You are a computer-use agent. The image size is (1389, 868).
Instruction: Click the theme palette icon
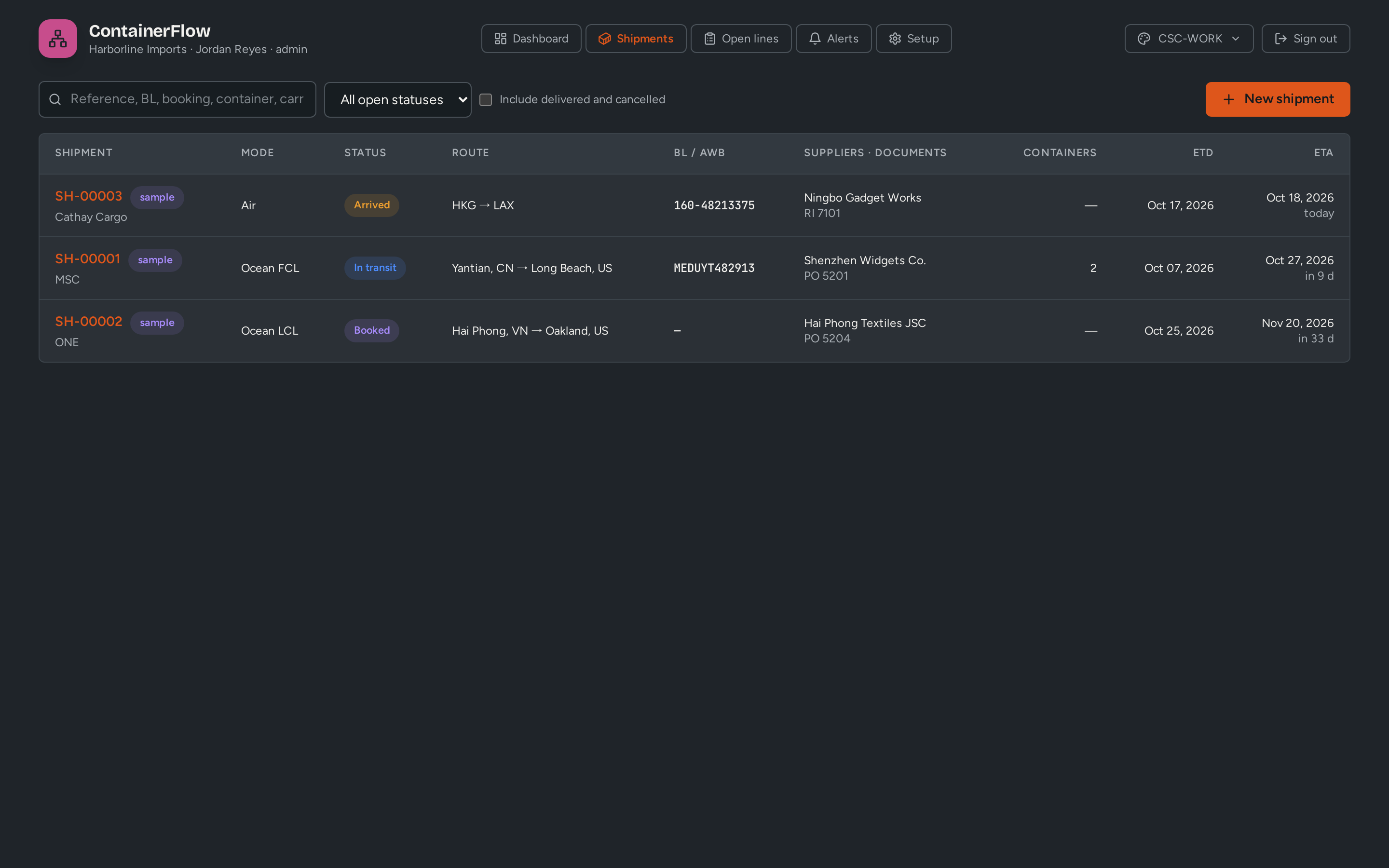tap(1144, 39)
